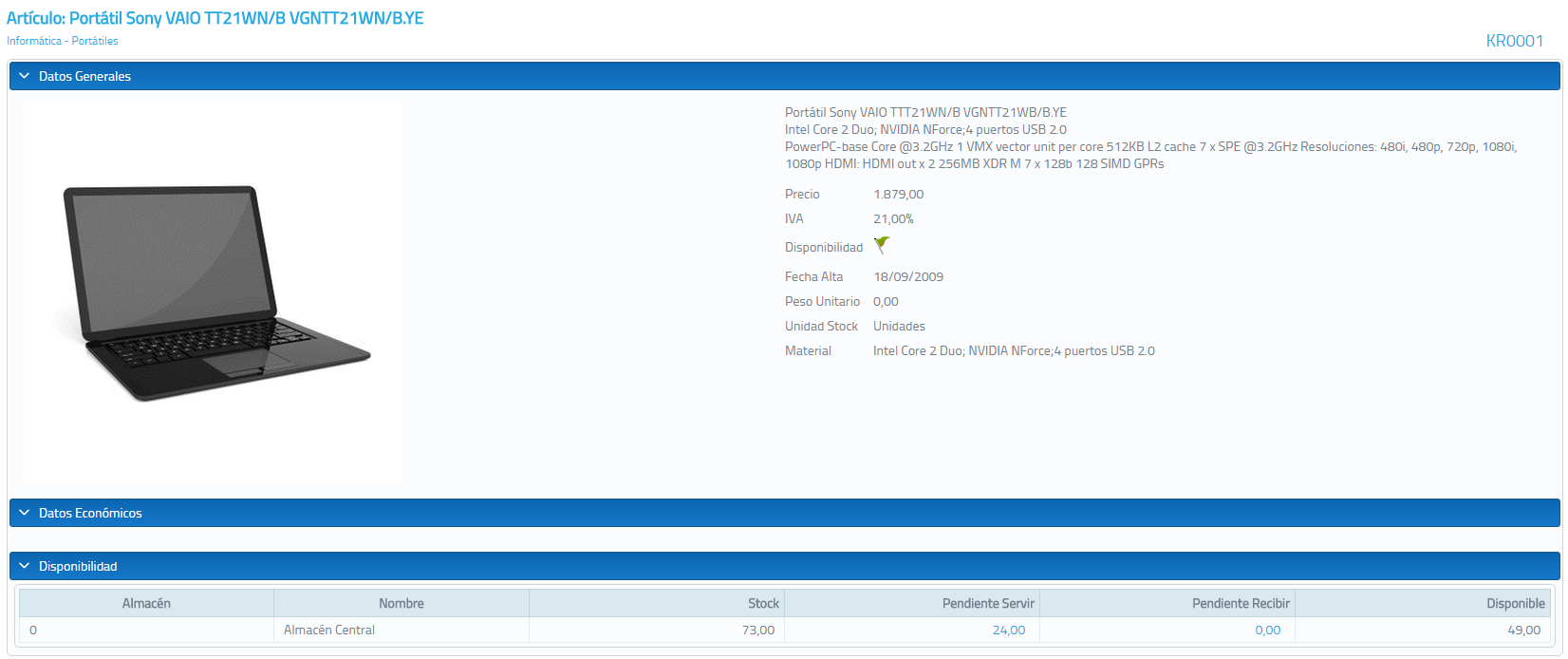Sort by the Almacén column header
This screenshot has width=1568, height=659.
pyautogui.click(x=146, y=603)
